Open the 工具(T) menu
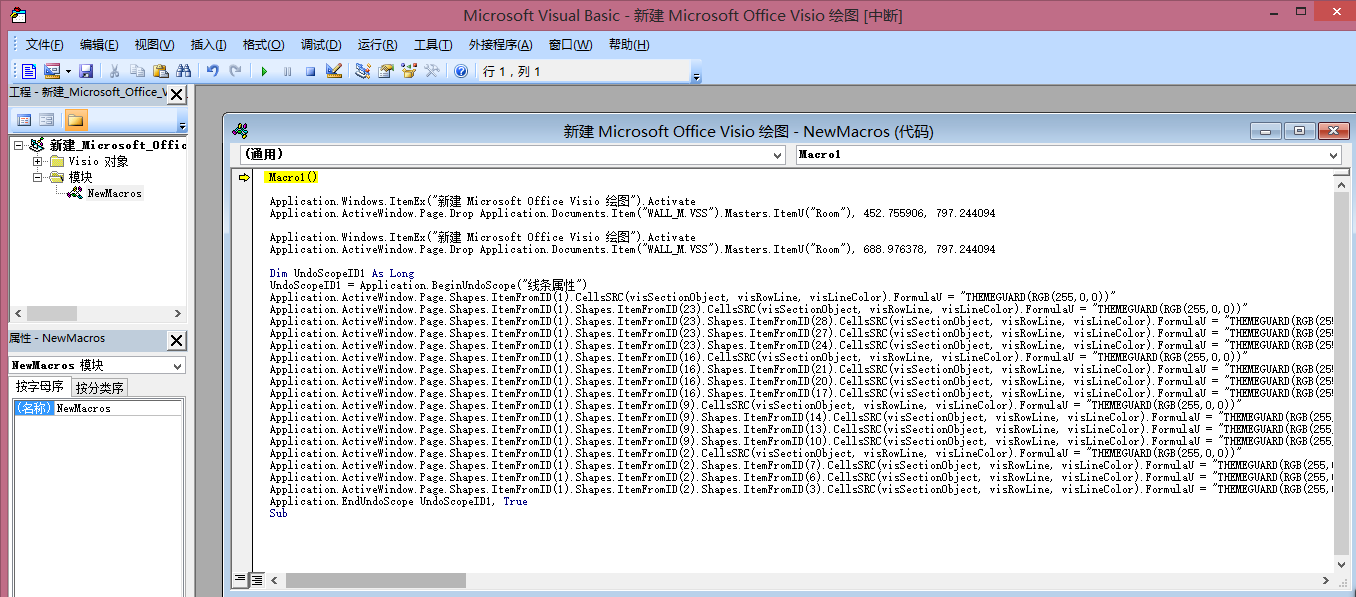Viewport: 1356px width, 597px height. [x=433, y=45]
